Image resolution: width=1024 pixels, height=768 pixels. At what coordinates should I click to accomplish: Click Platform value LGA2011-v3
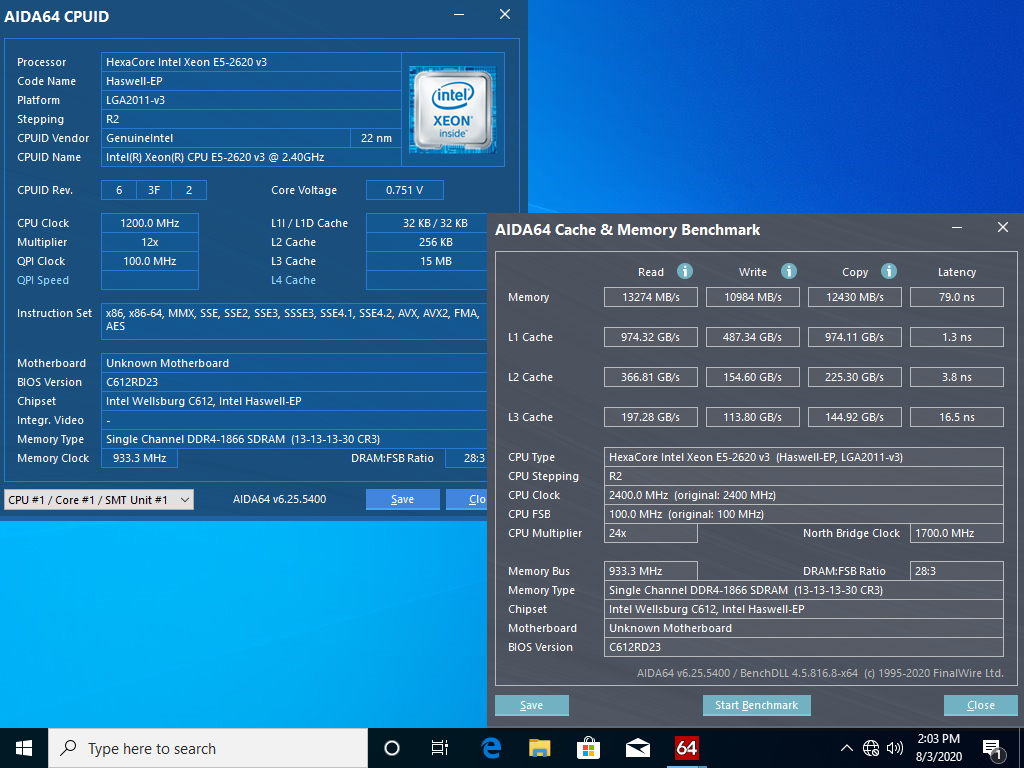(x=251, y=100)
